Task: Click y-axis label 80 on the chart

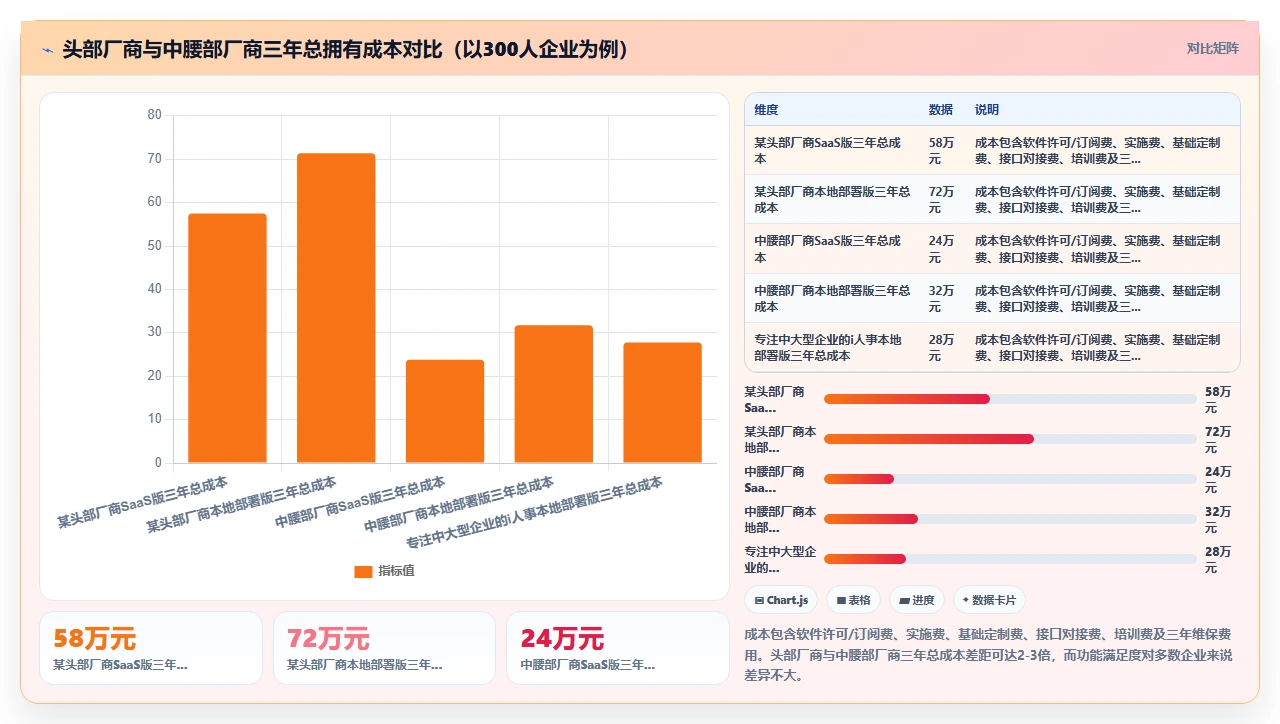Action: [x=154, y=115]
